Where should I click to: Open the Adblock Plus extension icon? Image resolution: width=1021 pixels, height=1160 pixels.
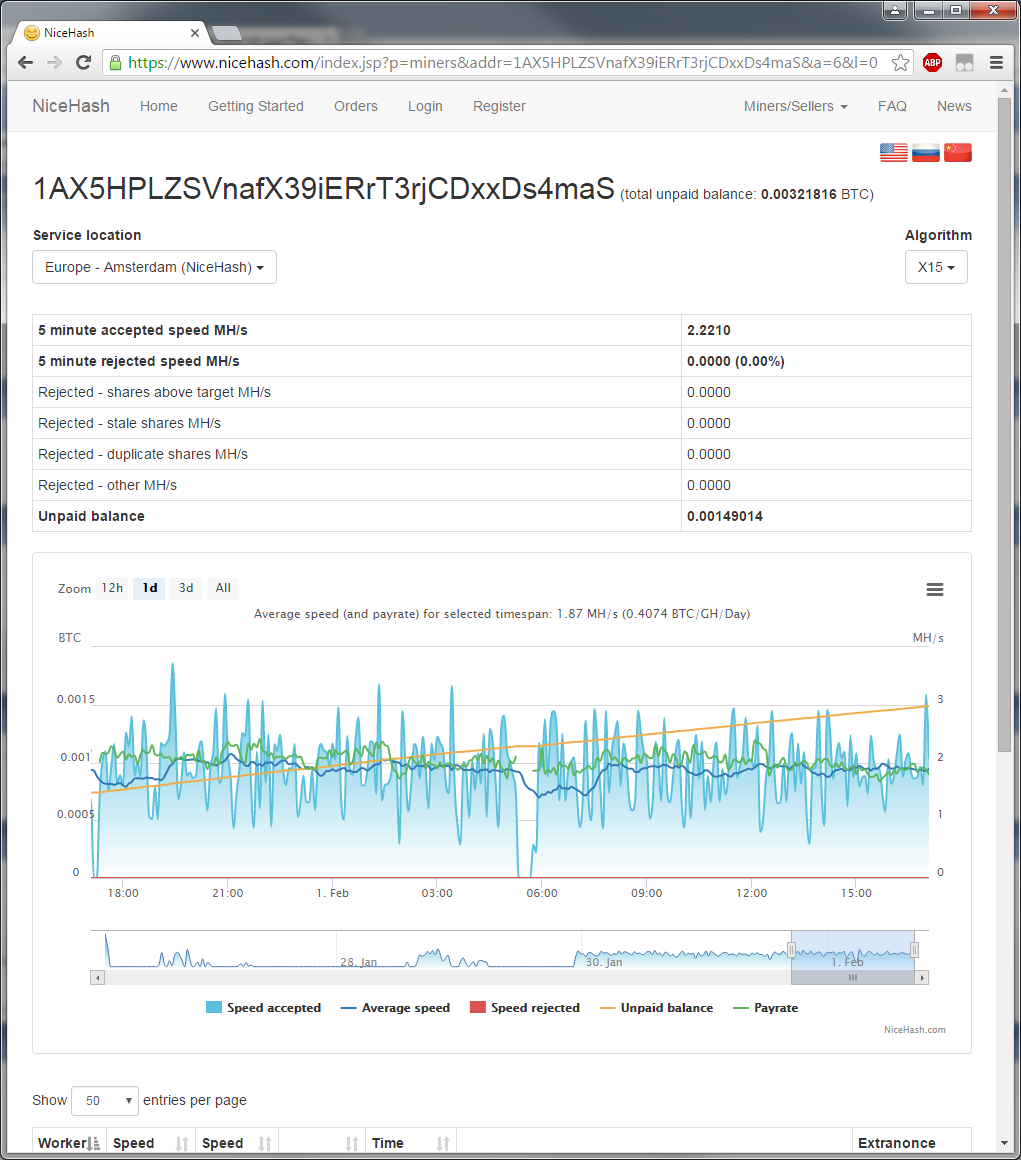click(932, 62)
